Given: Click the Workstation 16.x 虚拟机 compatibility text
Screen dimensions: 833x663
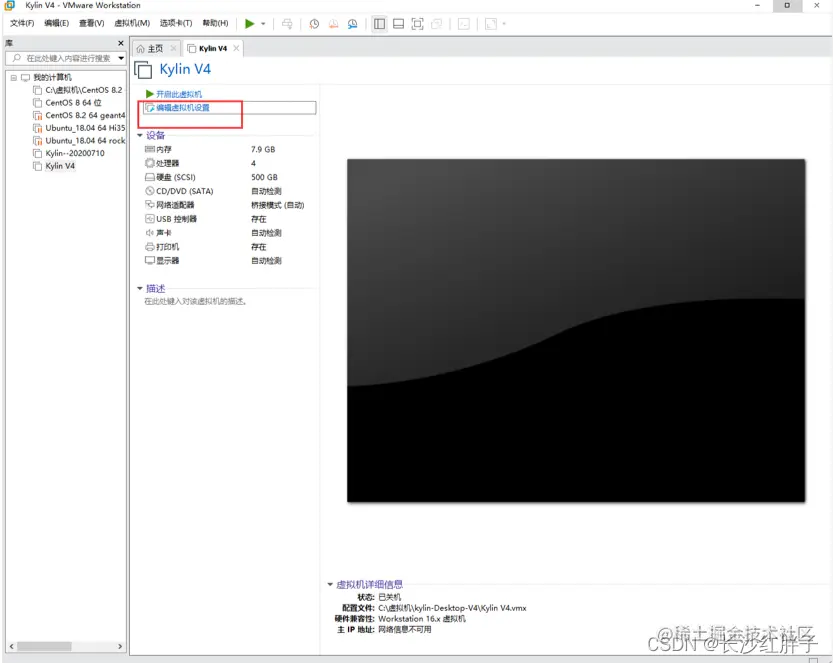Looking at the screenshot, I should pyautogui.click(x=422, y=619).
